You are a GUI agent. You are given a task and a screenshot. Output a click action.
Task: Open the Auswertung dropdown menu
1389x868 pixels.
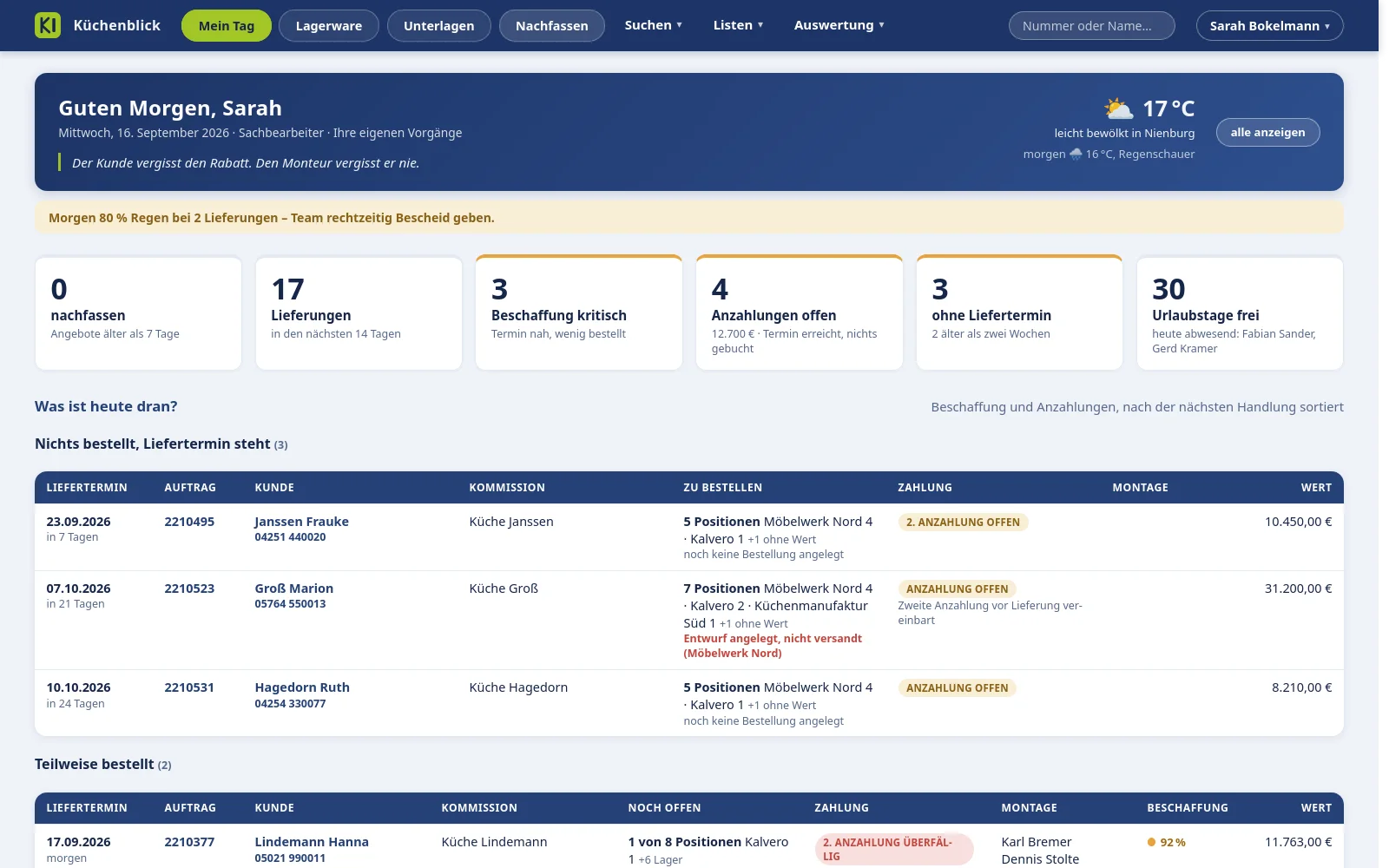click(839, 25)
